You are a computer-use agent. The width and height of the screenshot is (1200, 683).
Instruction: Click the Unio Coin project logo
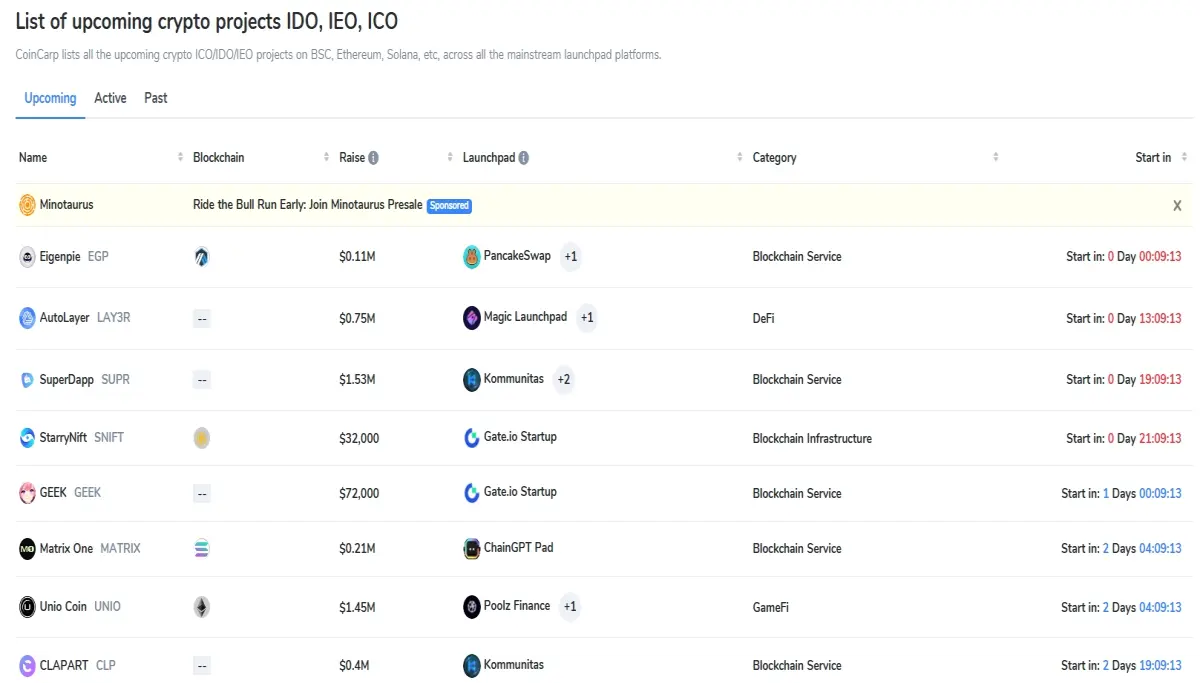(x=27, y=607)
